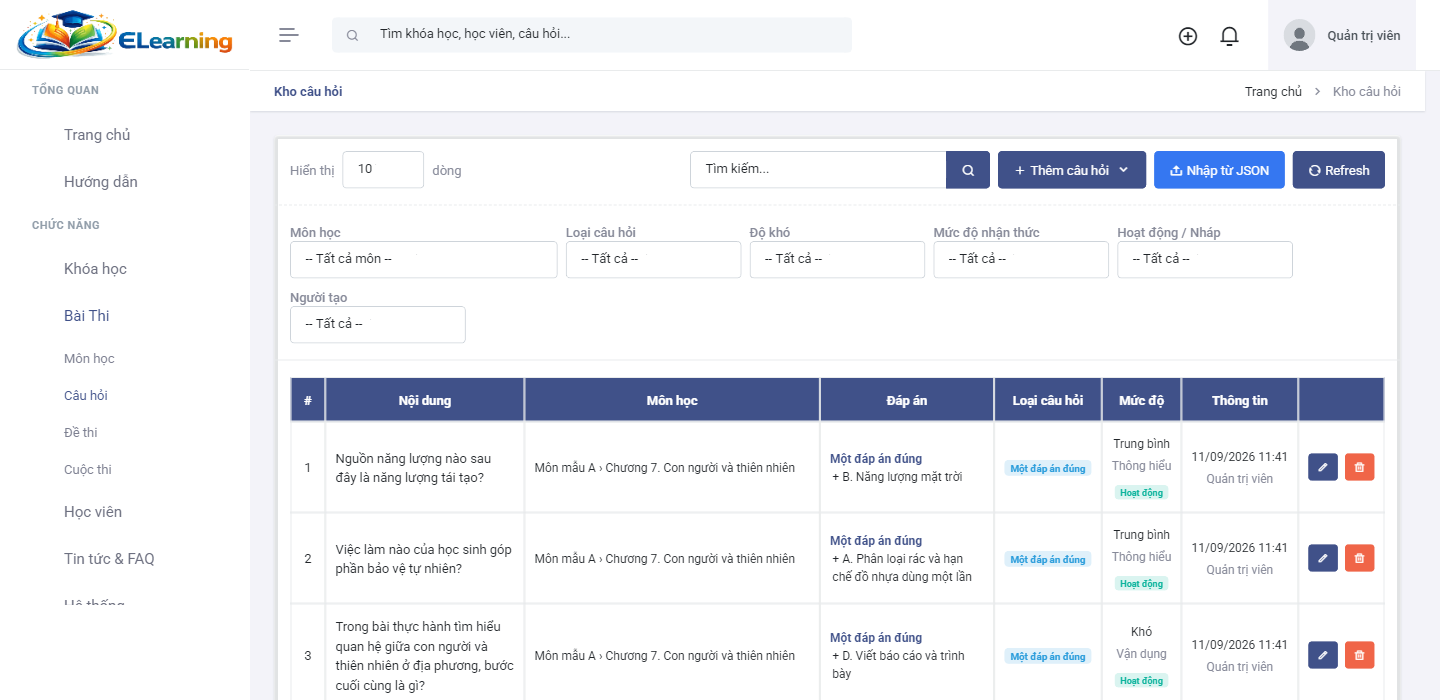Edit question 1 about năng lượng tái tạo
This screenshot has width=1440, height=700.
1323,467
